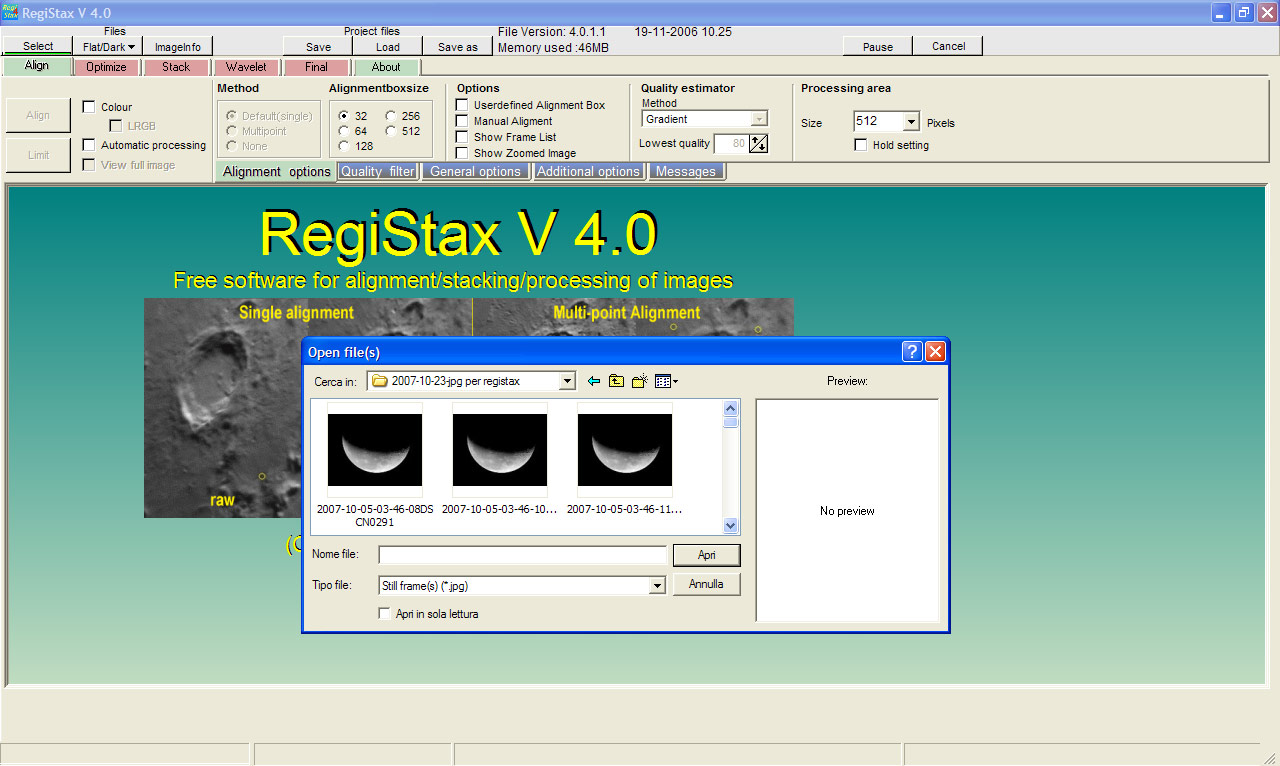Expand the Nome file autocomplete field
This screenshot has height=766, width=1280.
pos(522,555)
